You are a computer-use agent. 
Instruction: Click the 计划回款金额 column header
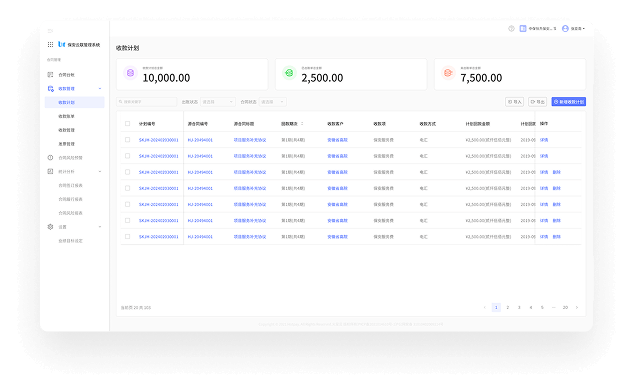tap(478, 124)
